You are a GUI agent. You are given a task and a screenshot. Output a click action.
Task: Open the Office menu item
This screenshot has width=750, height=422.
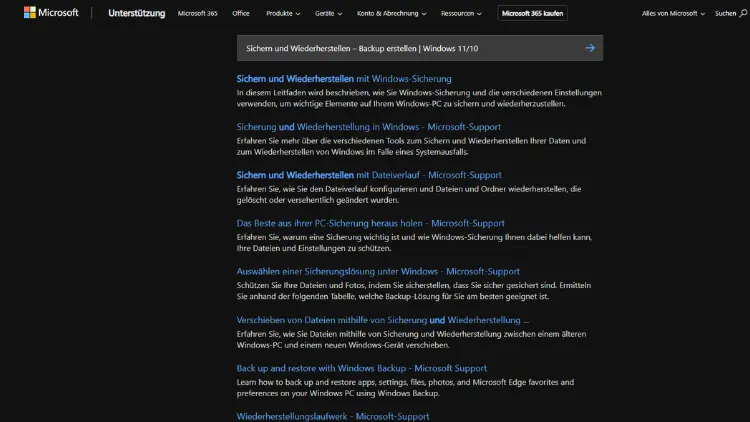click(241, 13)
